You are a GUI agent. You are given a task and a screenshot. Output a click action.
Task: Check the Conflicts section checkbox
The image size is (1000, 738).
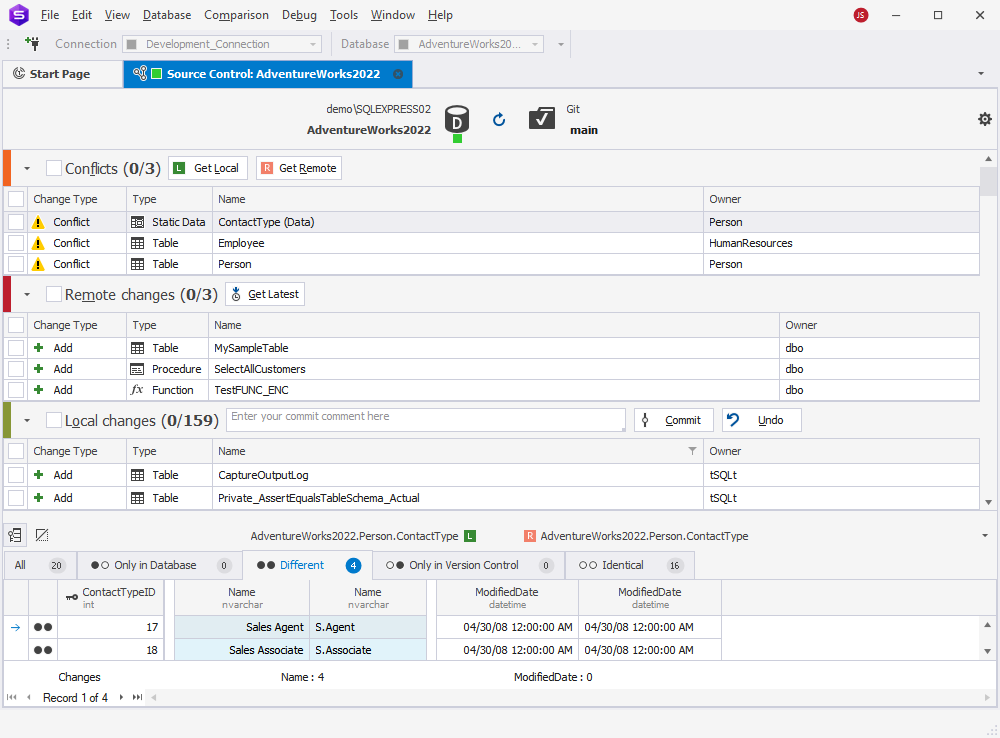click(x=54, y=168)
